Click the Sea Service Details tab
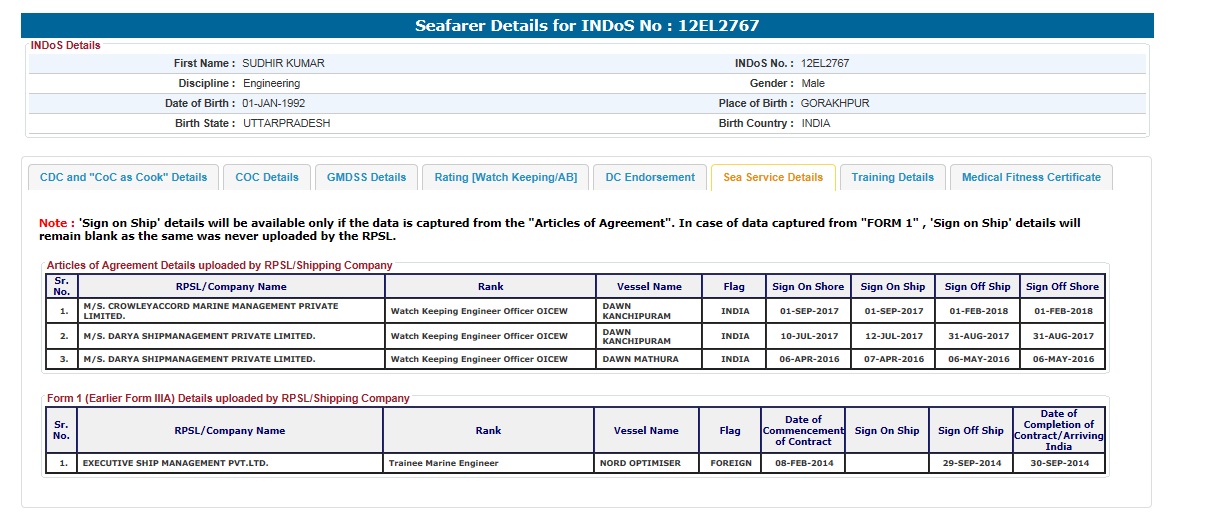1228x515 pixels. 773,177
